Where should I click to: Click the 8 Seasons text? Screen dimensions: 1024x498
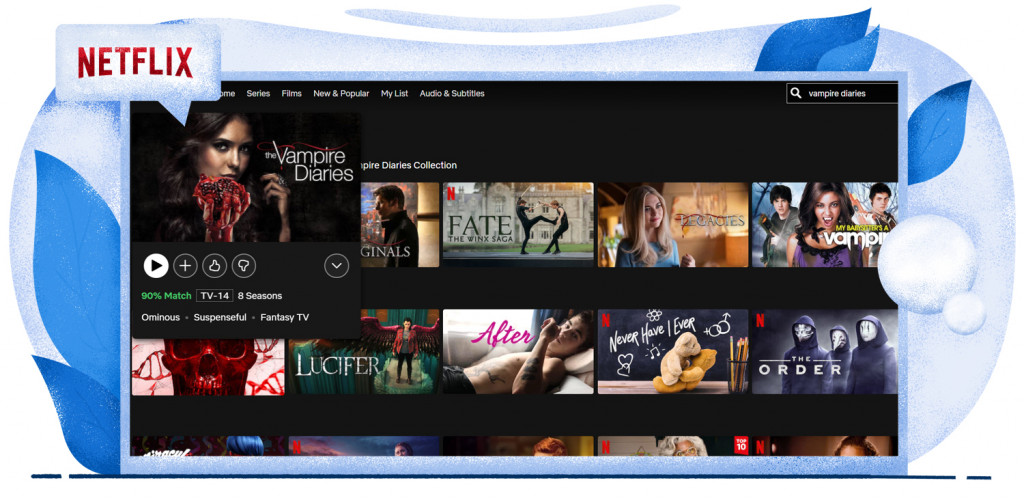(x=260, y=296)
